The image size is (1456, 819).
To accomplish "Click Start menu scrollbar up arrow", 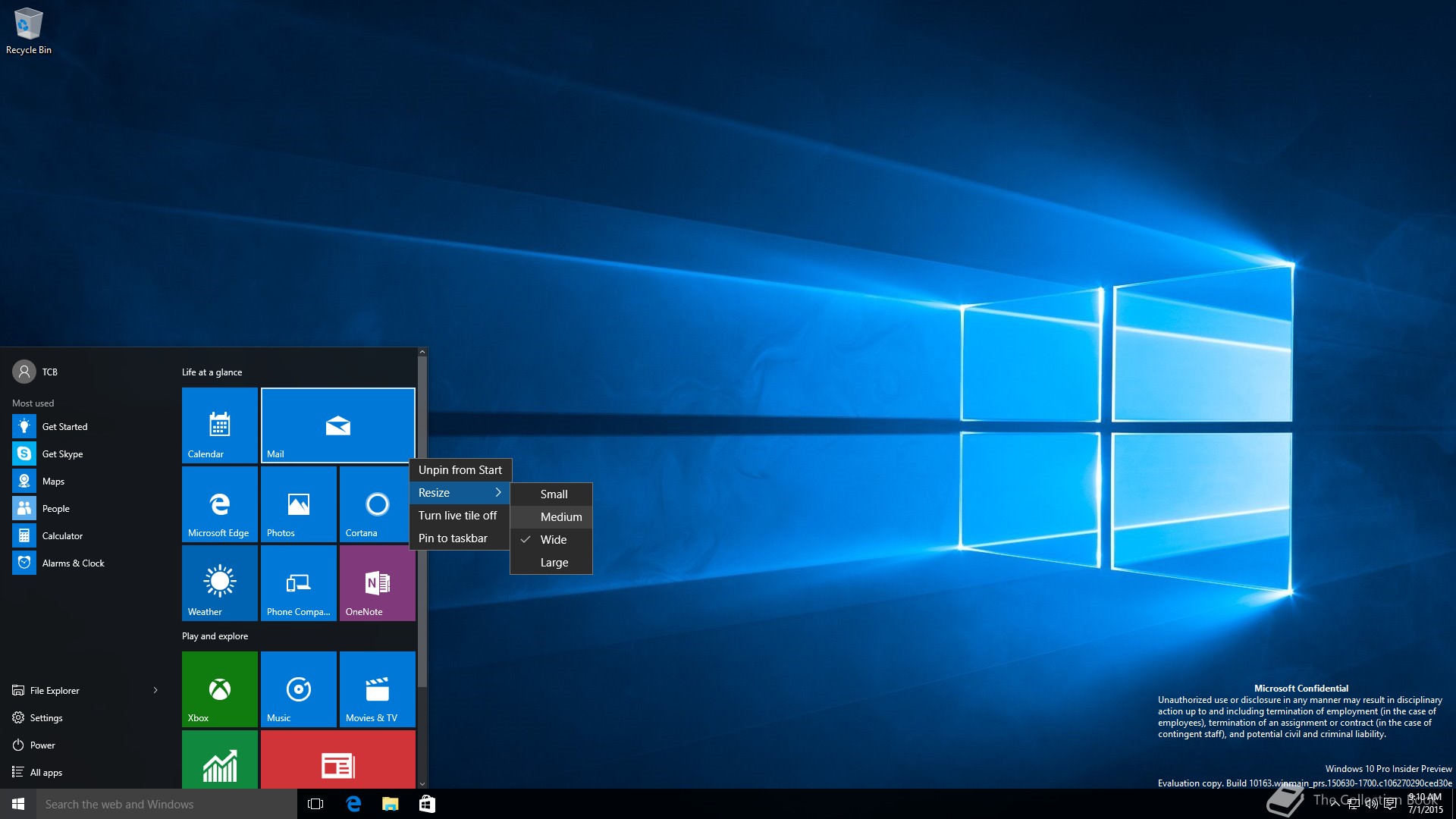I will pyautogui.click(x=422, y=352).
